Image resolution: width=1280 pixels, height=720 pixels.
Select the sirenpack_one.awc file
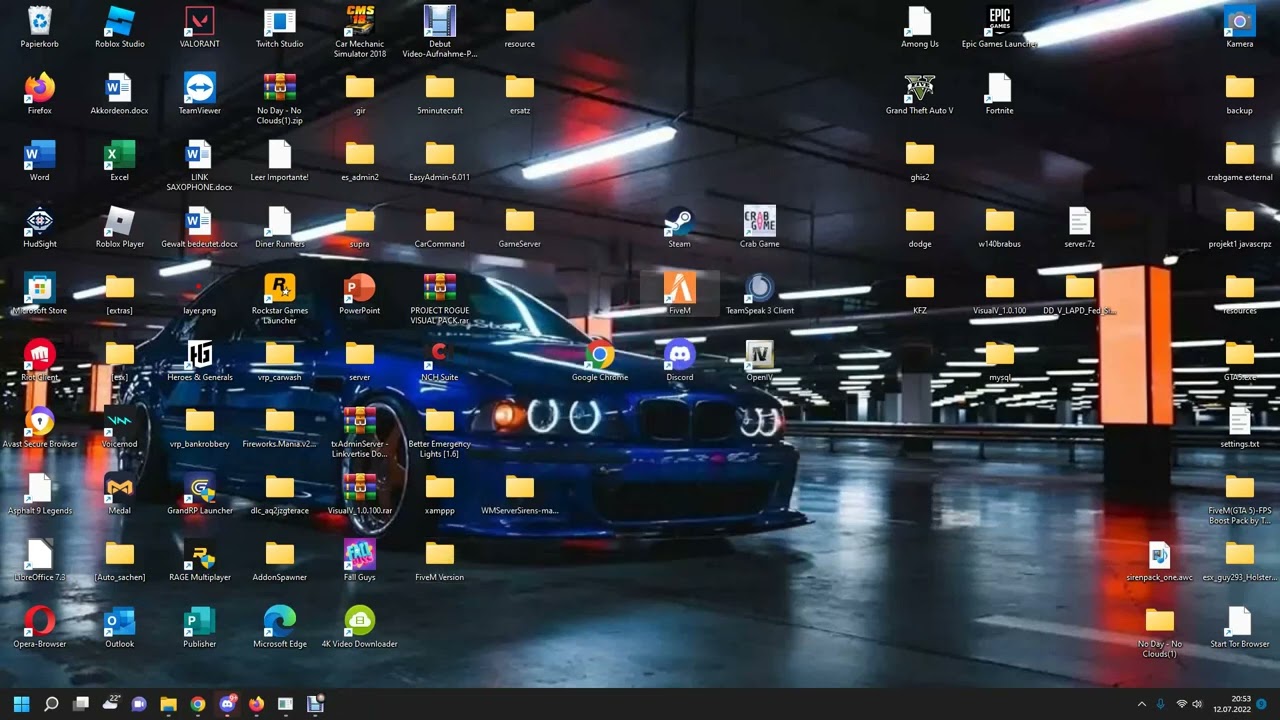[x=1160, y=561]
